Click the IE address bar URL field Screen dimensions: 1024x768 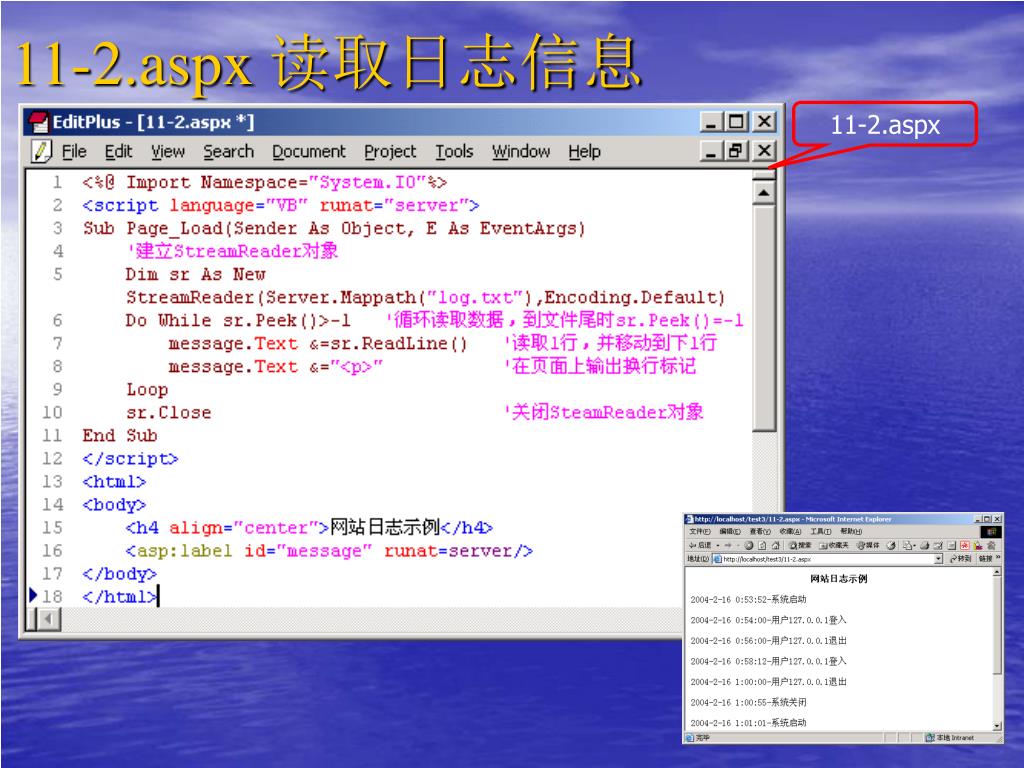point(822,559)
